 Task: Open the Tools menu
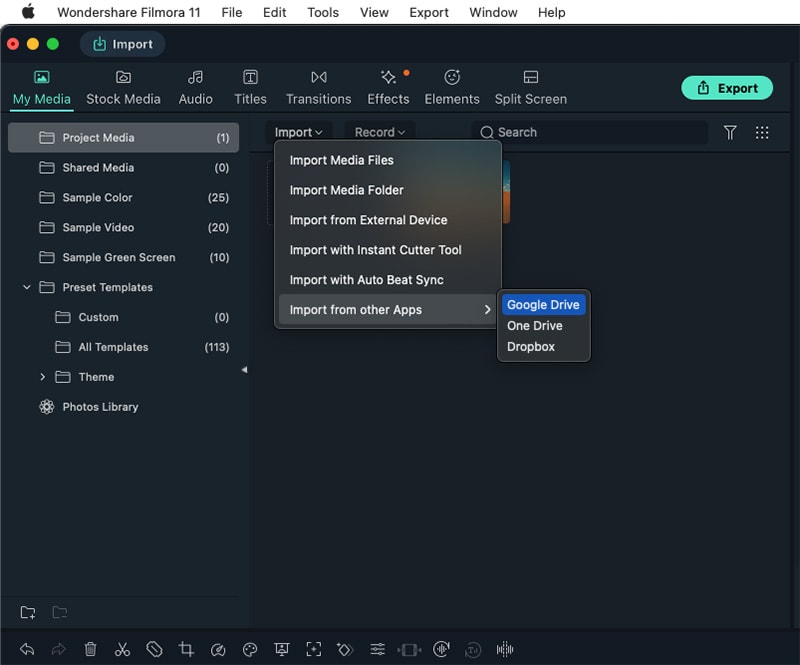tap(323, 12)
